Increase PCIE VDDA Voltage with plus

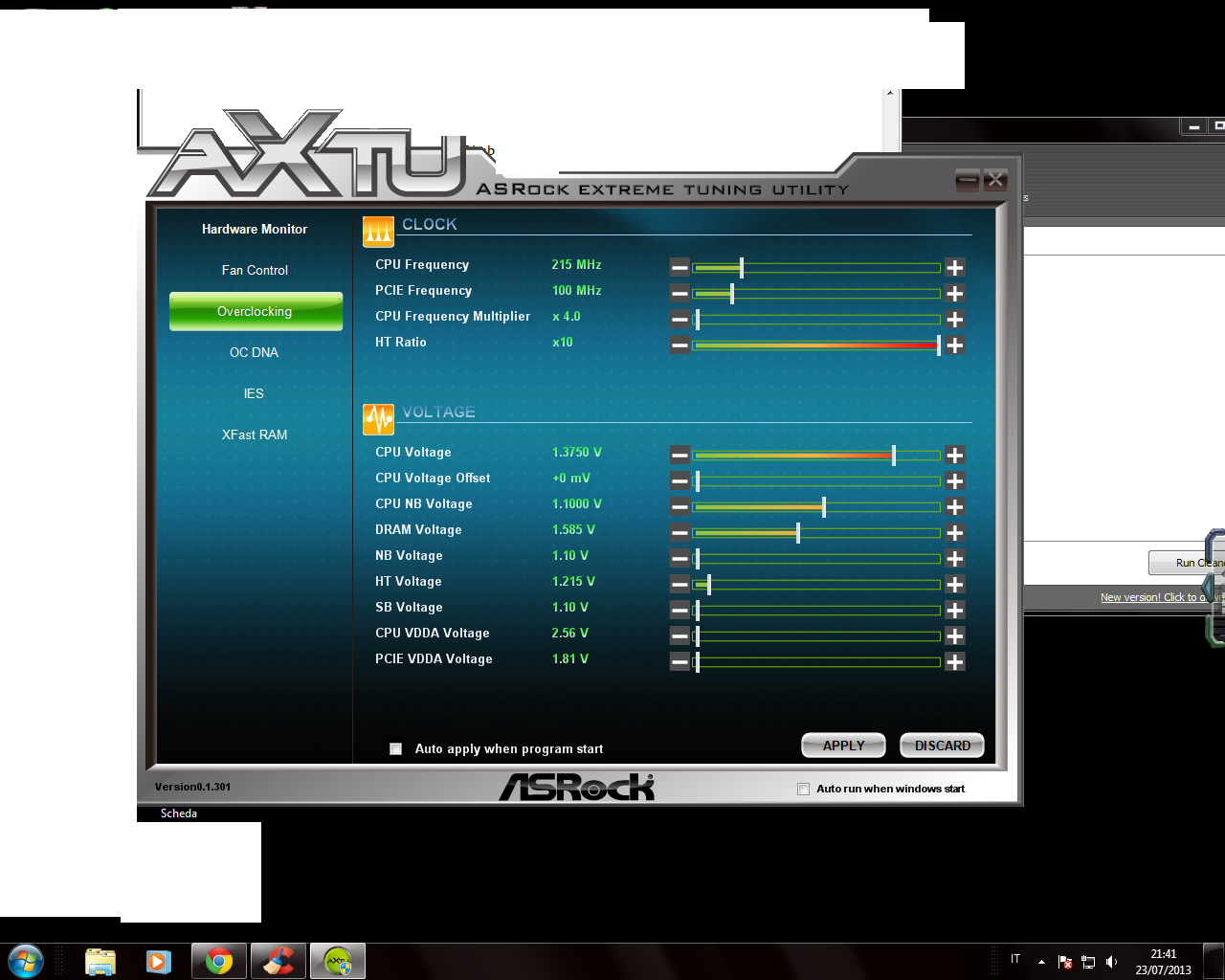pos(954,662)
